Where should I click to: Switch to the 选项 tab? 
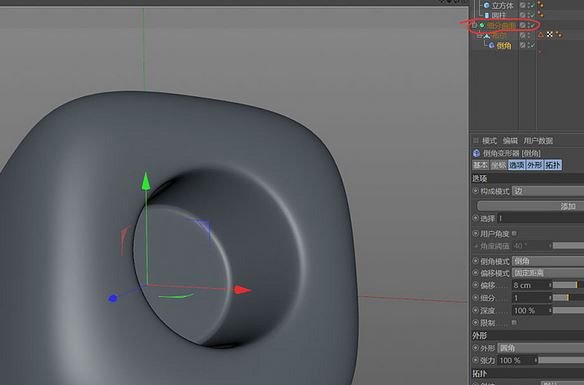point(517,165)
